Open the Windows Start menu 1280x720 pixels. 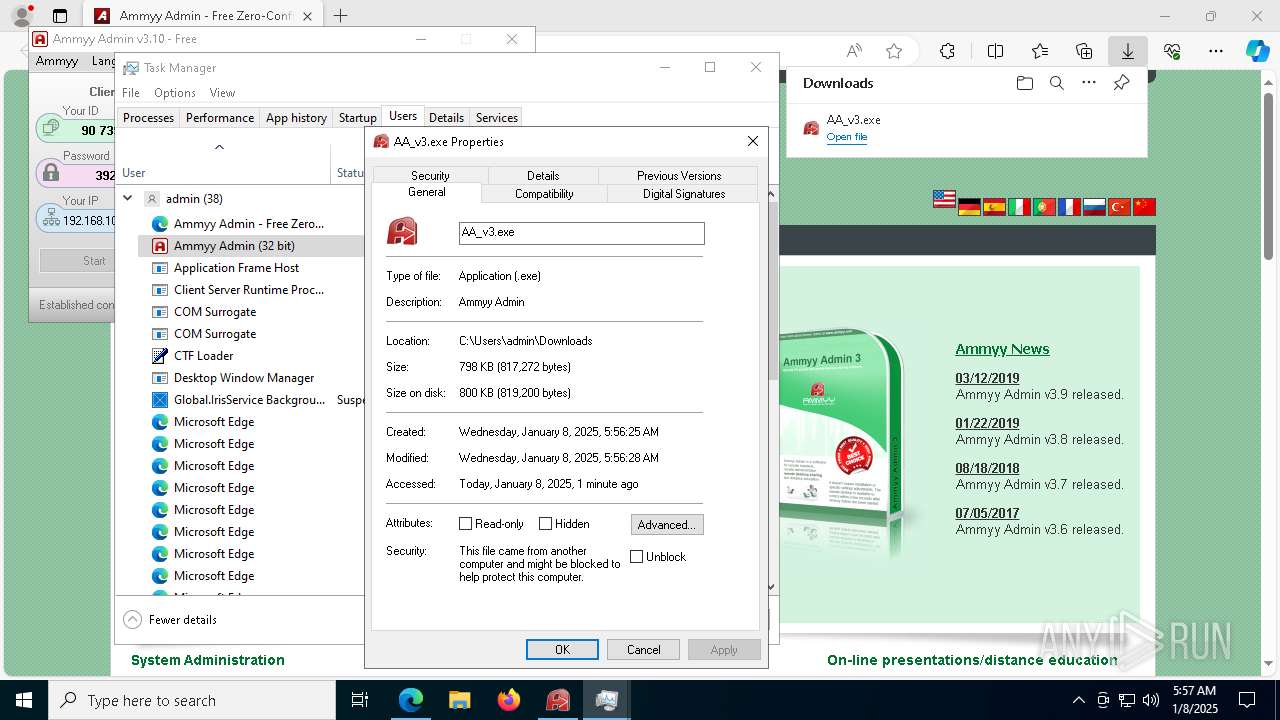coord(24,700)
